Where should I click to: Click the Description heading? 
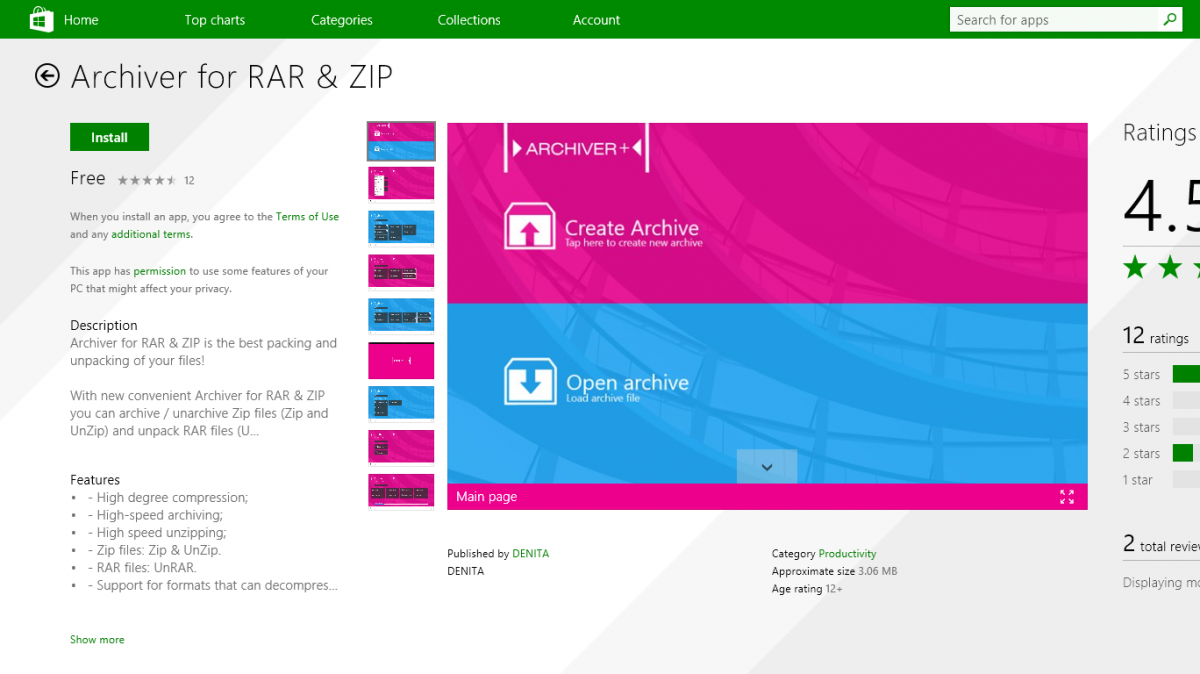click(x=104, y=325)
